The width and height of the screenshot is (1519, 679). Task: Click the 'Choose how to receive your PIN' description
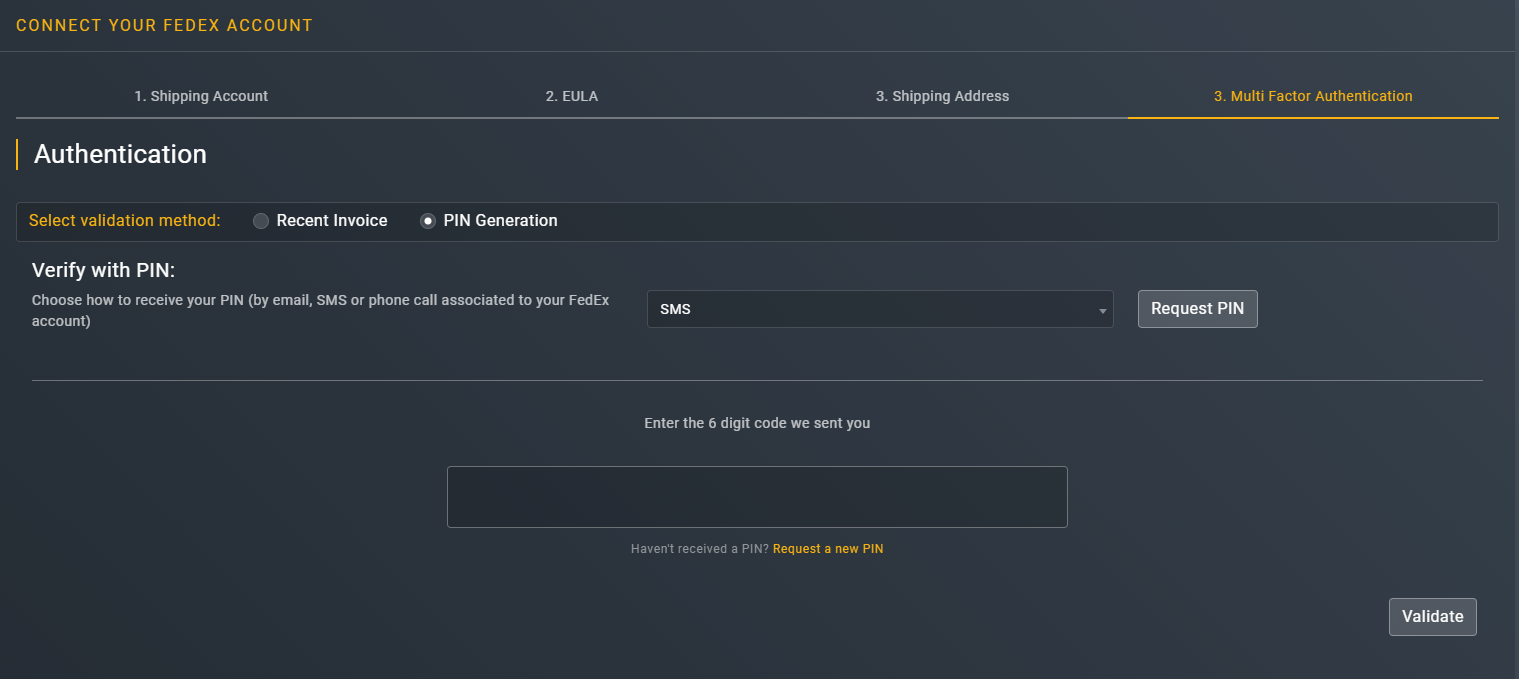tap(321, 310)
